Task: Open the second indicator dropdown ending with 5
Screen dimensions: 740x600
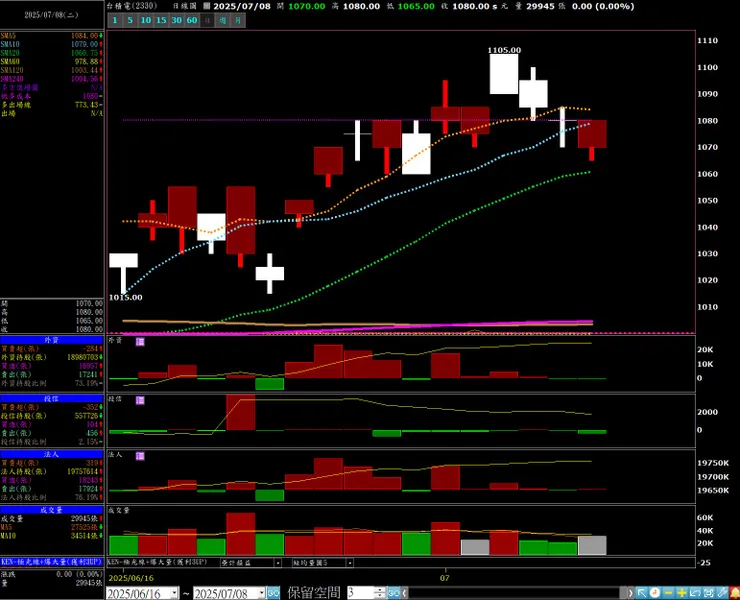Action: [x=350, y=563]
